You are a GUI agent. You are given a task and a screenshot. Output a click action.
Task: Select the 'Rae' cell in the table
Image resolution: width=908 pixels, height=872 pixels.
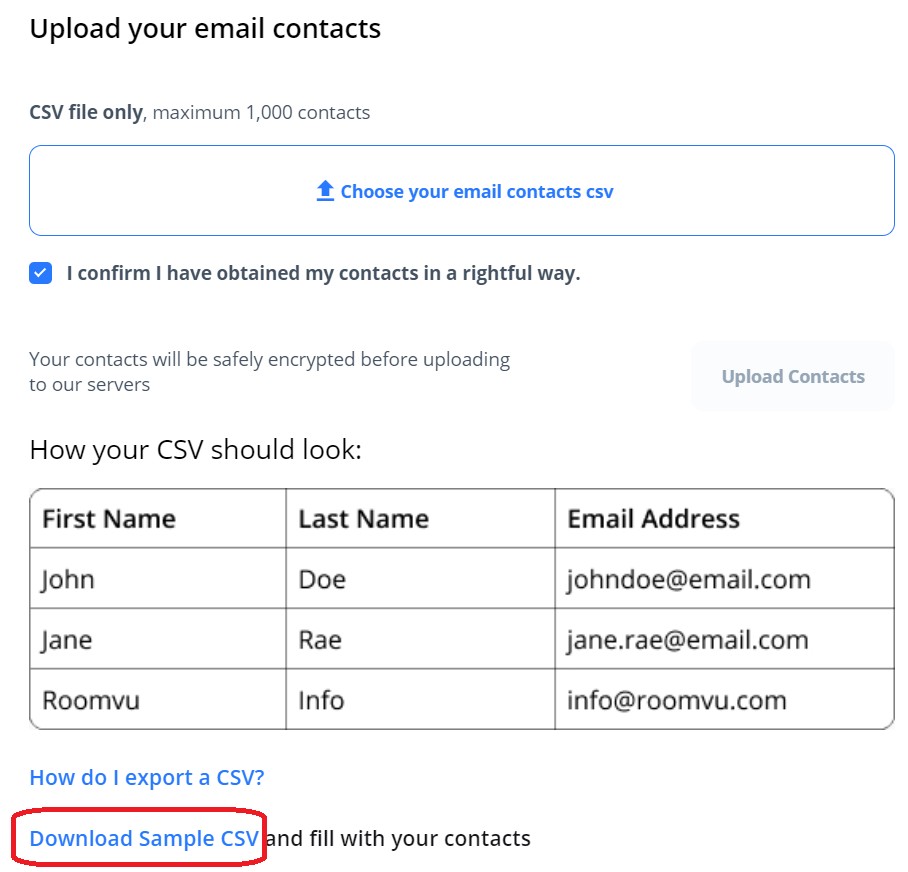click(x=320, y=639)
